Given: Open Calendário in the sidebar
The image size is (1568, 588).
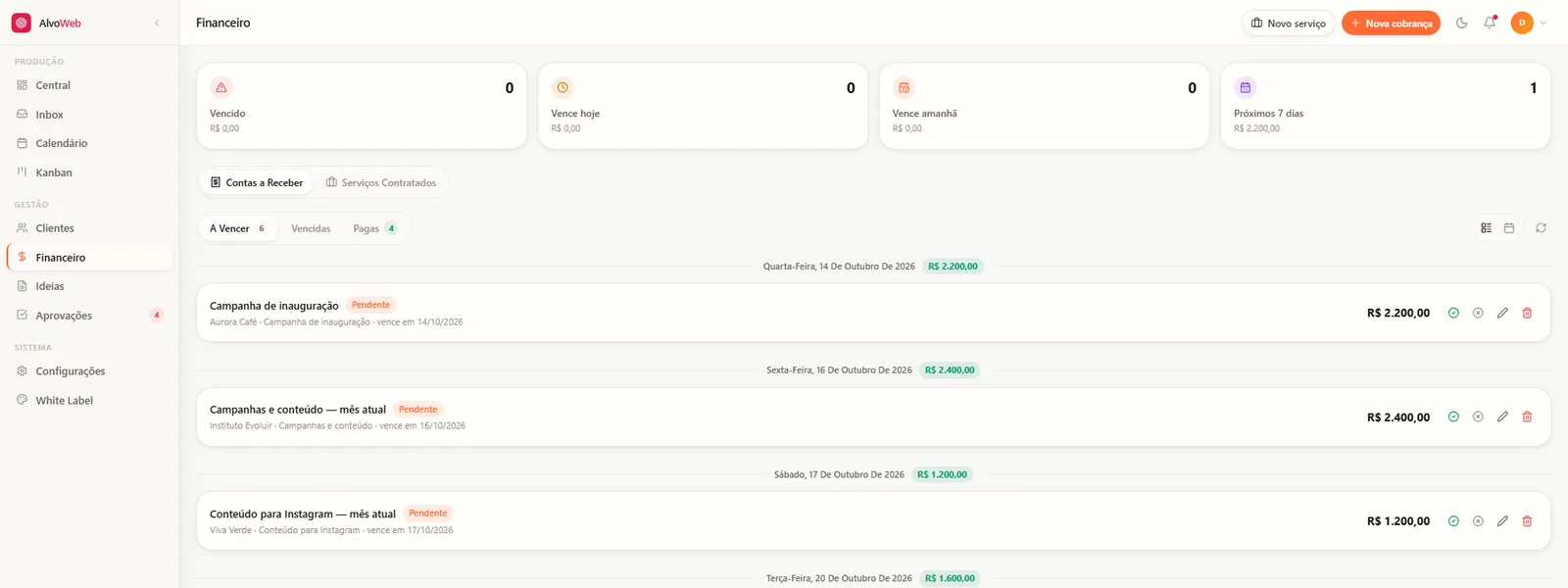Looking at the screenshot, I should click(x=89, y=143).
